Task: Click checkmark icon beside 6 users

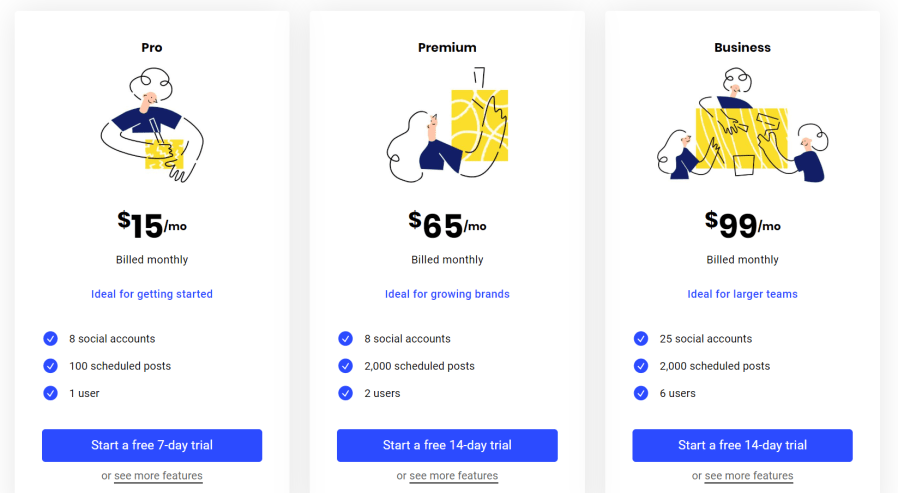Action: (641, 393)
